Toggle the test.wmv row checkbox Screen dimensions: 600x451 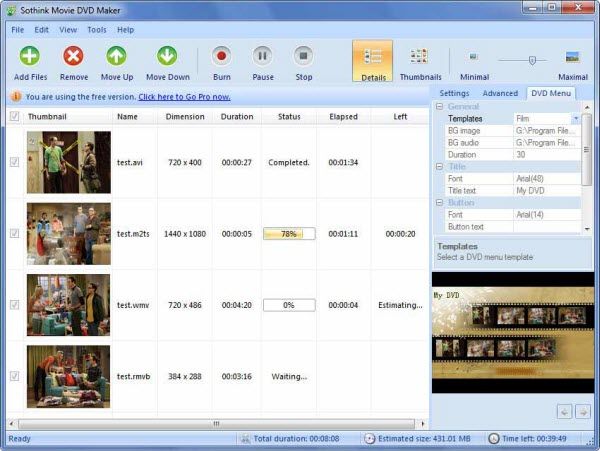pos(14,305)
